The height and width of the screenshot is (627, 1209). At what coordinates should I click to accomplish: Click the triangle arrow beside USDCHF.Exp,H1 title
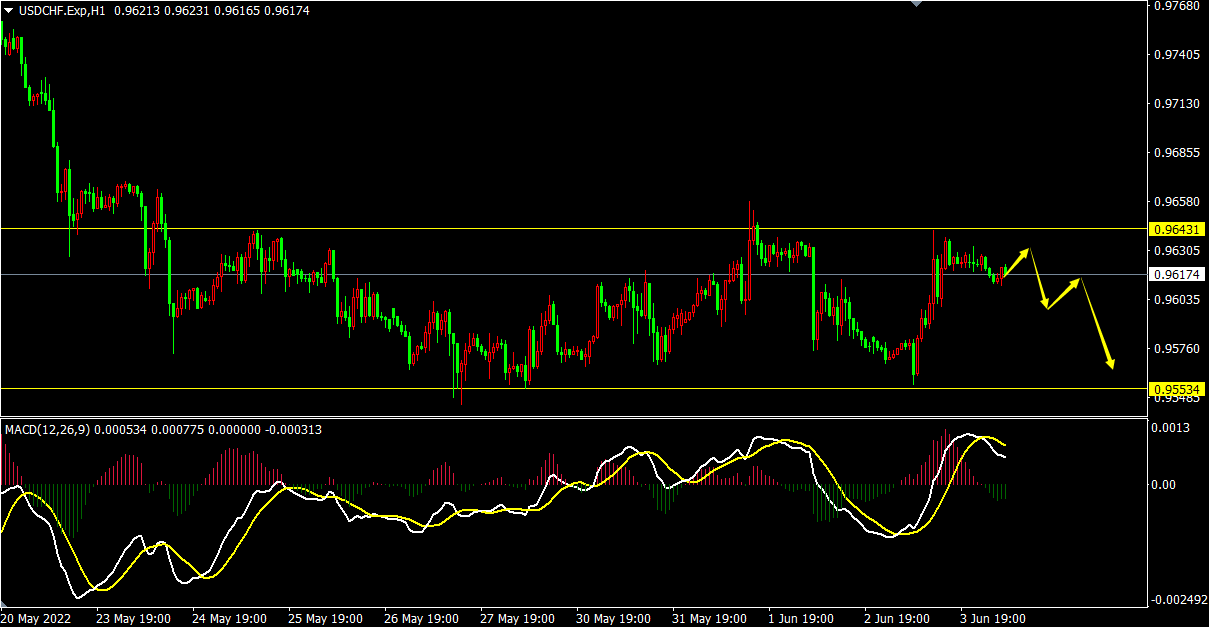[8, 9]
